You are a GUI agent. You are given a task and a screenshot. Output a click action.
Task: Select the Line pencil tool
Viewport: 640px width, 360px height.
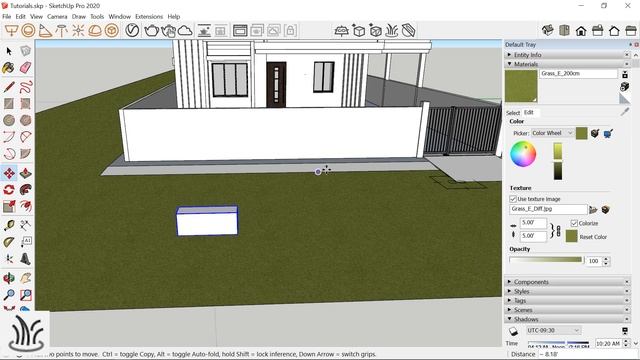click(x=9, y=87)
